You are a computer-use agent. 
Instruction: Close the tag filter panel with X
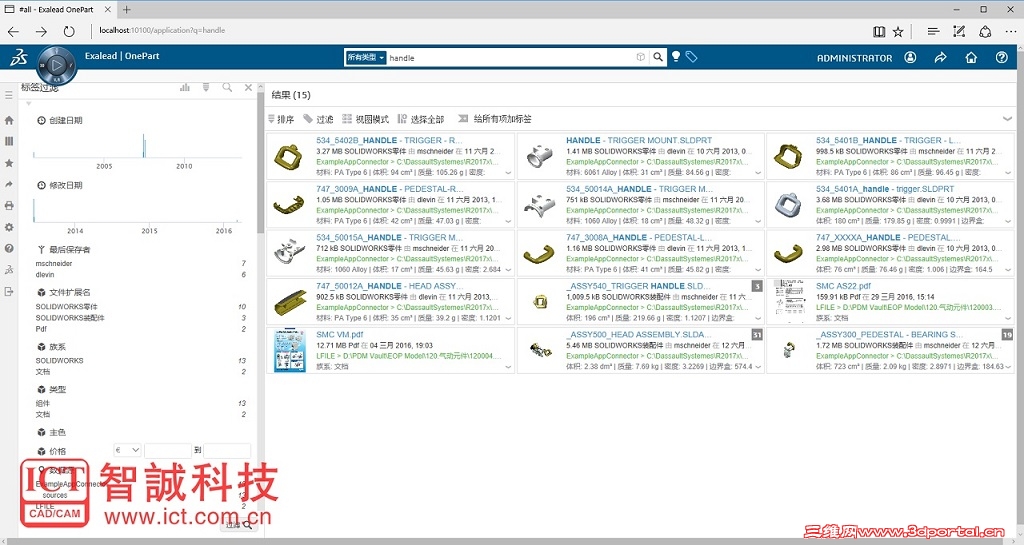click(248, 87)
